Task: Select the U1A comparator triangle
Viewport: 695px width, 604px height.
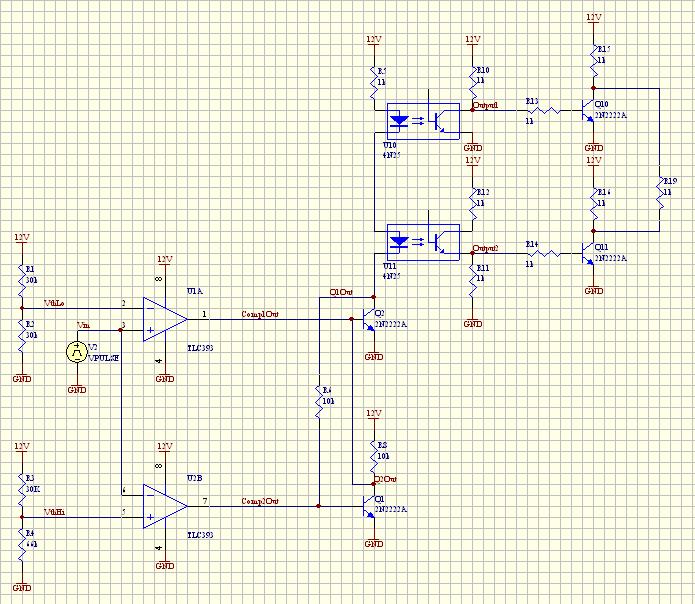Action: click(x=165, y=319)
